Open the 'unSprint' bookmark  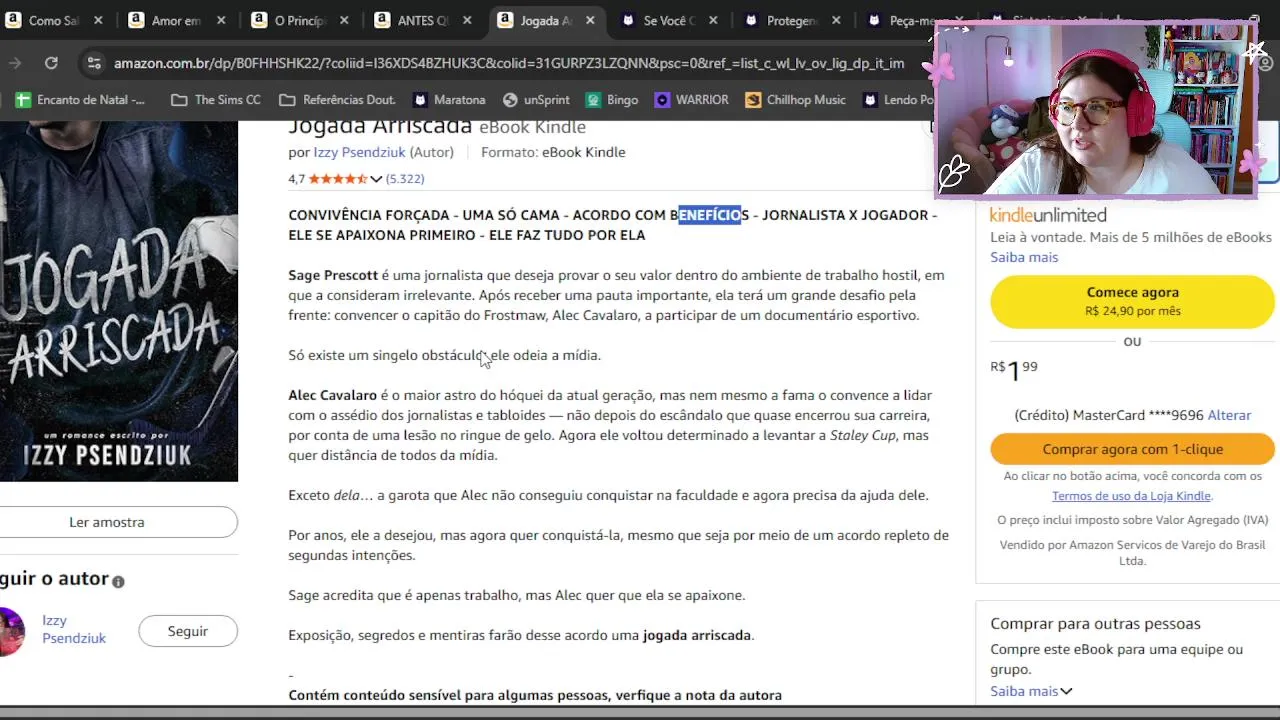click(x=536, y=100)
